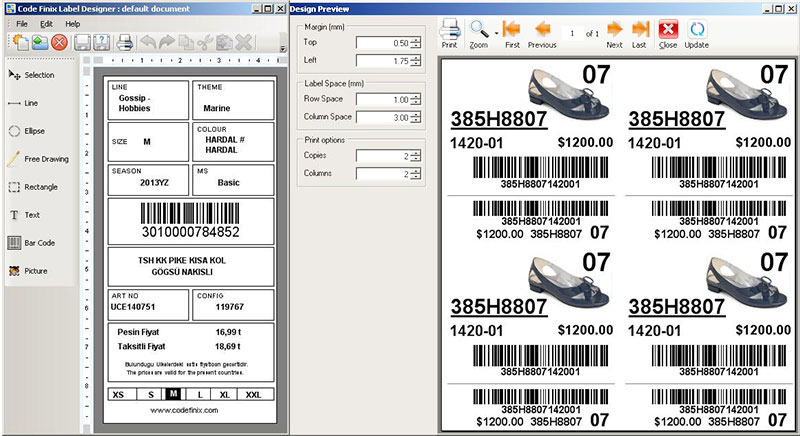Open the File menu

coord(22,24)
